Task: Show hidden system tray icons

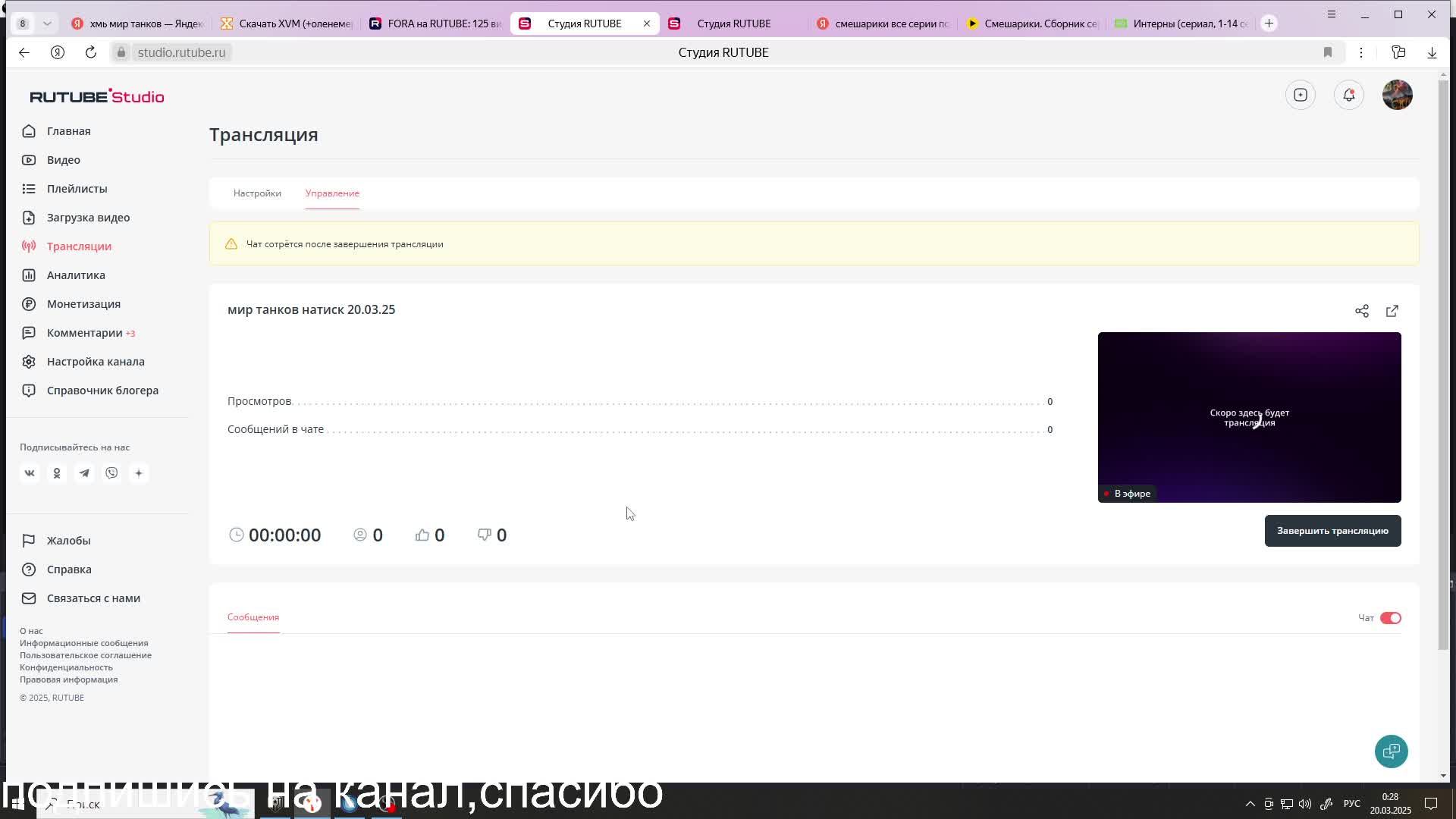Action: point(1250,804)
